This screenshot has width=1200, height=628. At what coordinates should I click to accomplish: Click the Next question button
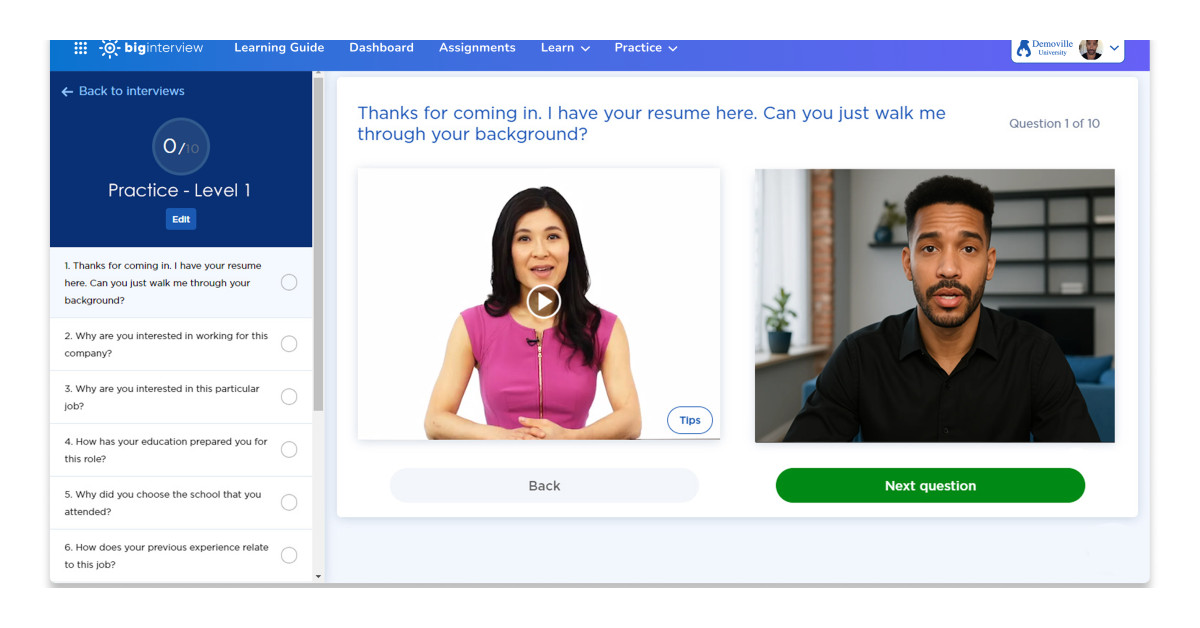pos(930,485)
